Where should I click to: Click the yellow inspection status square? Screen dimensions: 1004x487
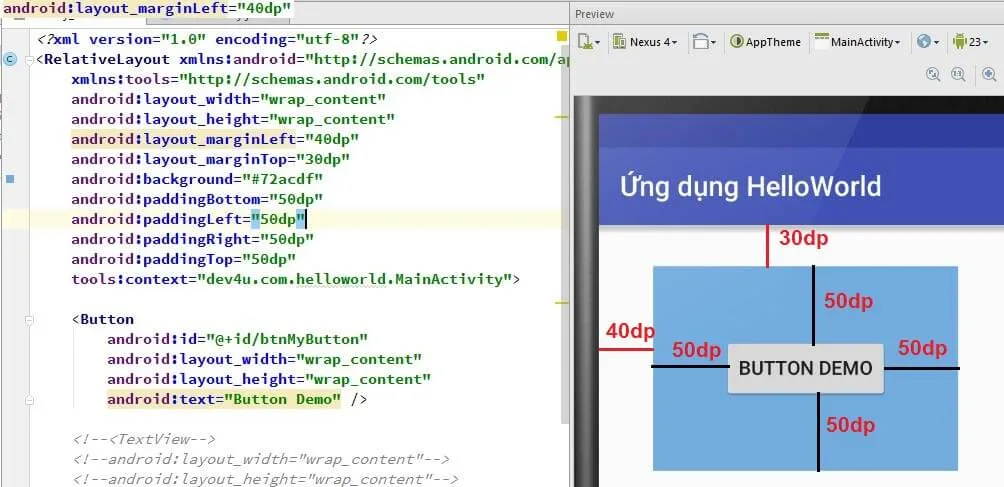tap(562, 36)
